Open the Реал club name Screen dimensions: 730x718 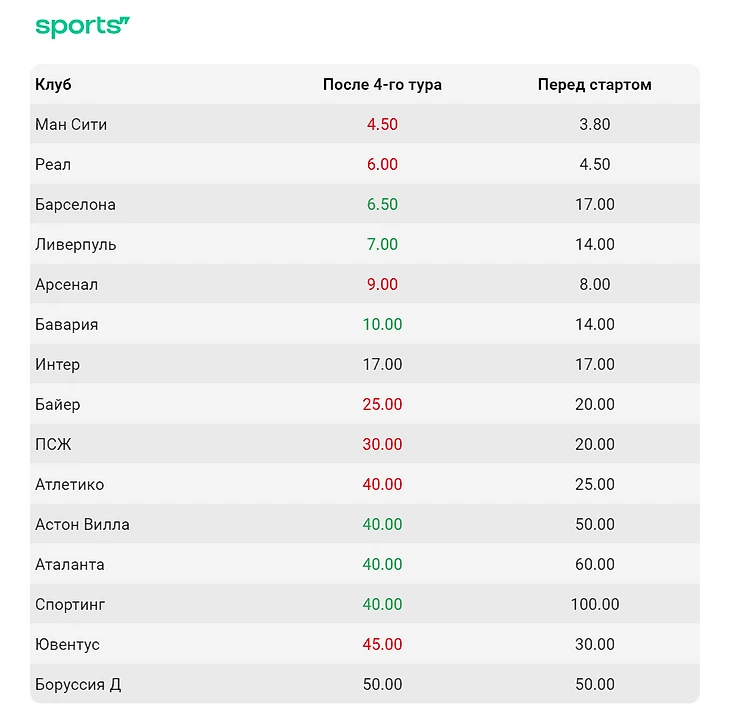click(x=53, y=164)
